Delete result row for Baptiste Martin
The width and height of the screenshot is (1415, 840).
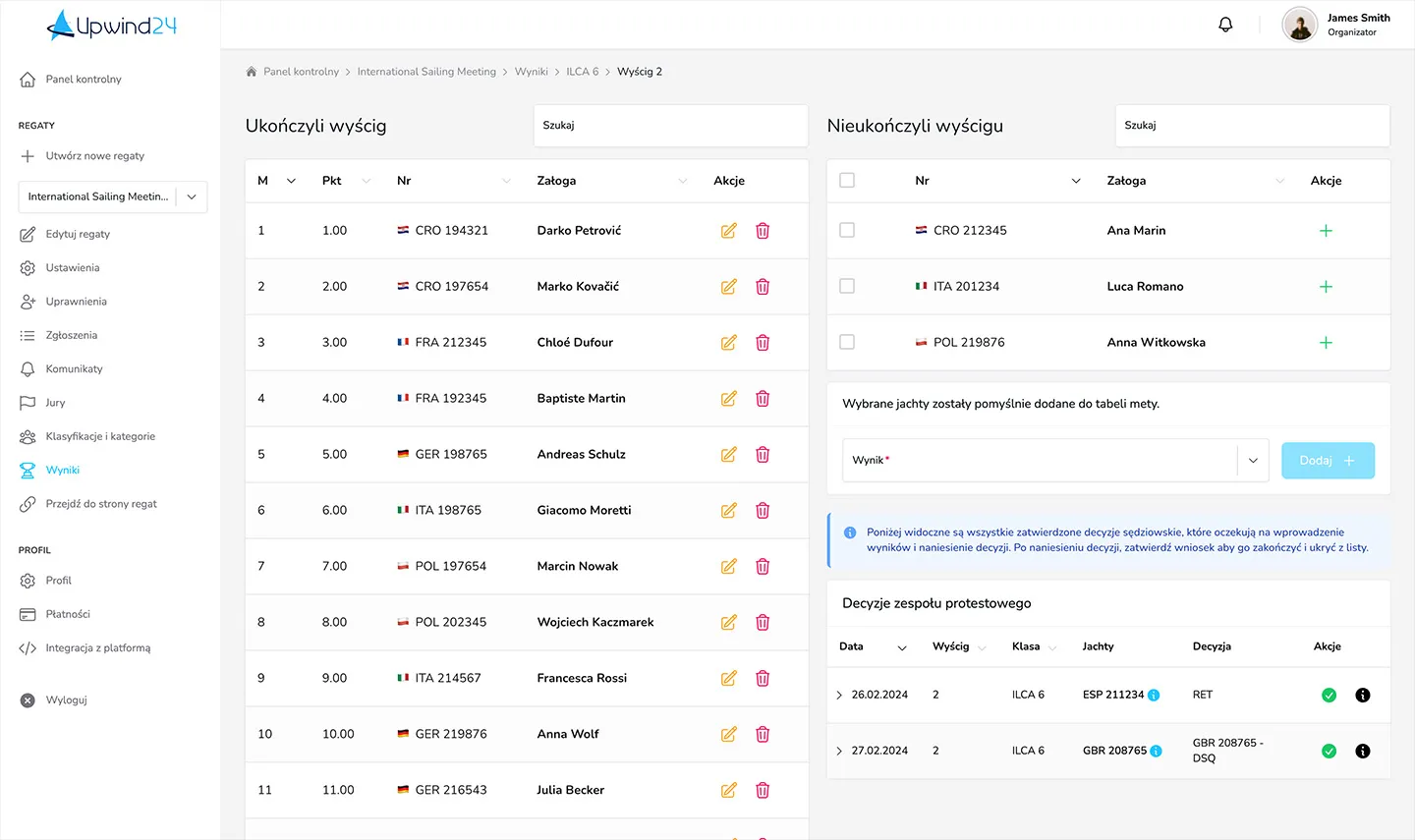click(x=763, y=399)
